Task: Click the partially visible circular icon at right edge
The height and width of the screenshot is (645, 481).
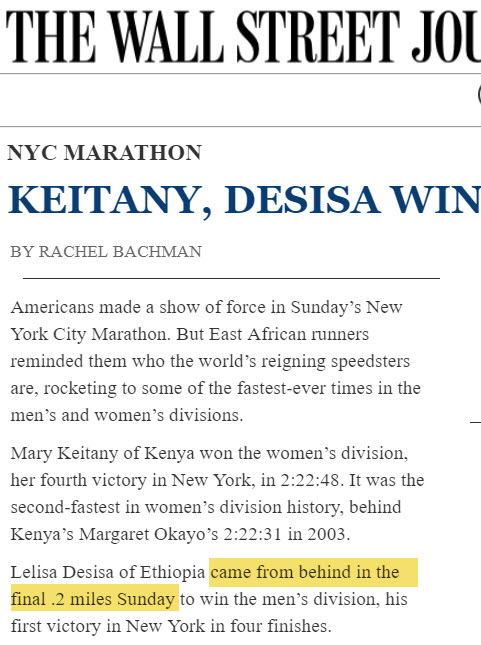Action: [479, 95]
